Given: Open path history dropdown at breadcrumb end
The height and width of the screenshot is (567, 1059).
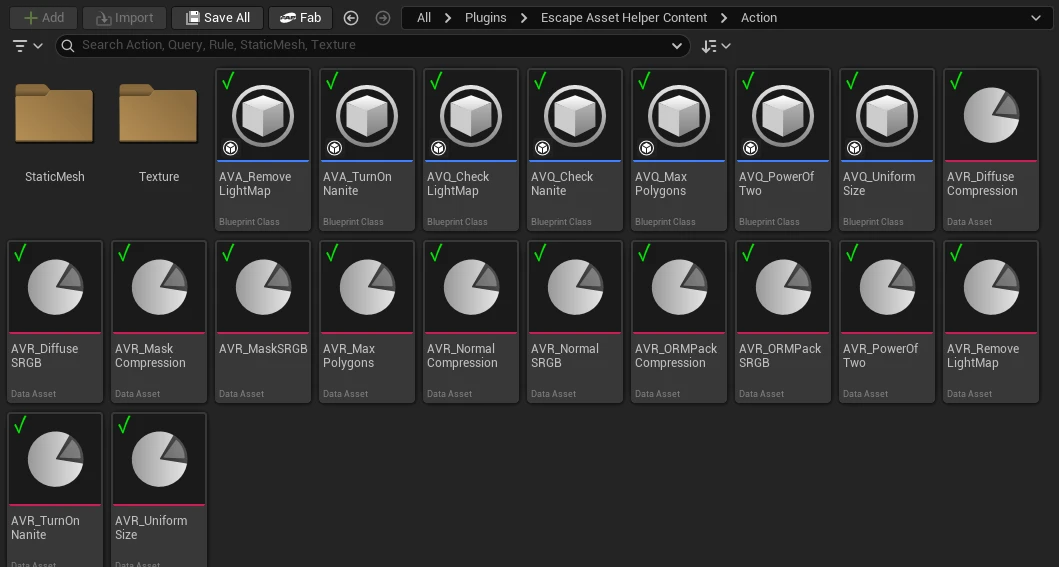Looking at the screenshot, I should (x=1036, y=18).
